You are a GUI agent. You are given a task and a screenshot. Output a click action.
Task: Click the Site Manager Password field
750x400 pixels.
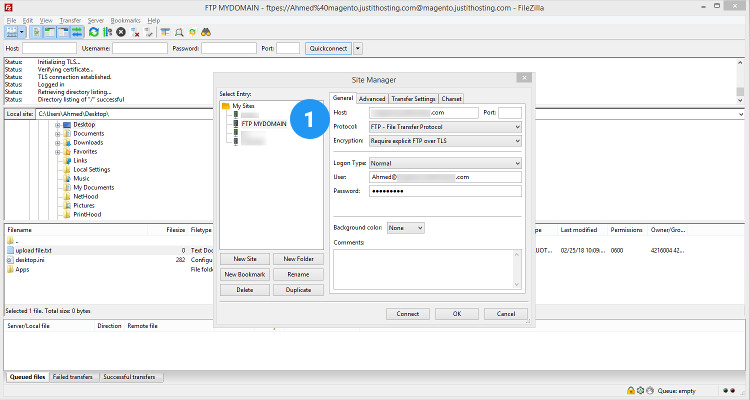(x=445, y=191)
